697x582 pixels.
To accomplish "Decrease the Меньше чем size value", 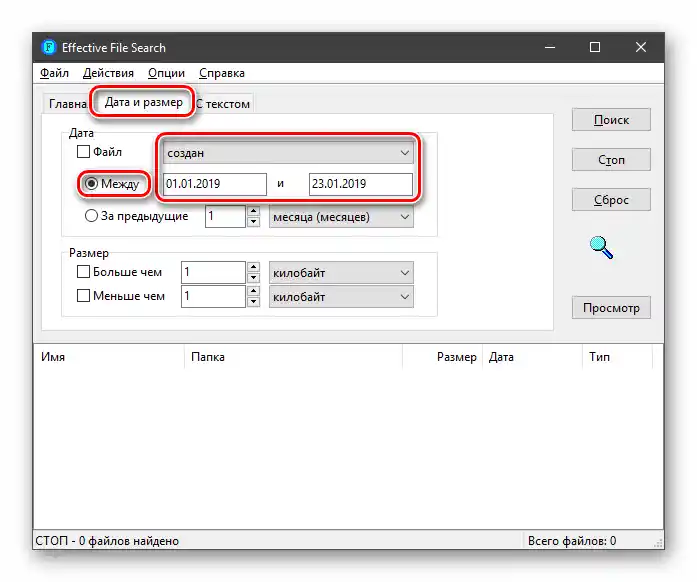I will tap(253, 301).
